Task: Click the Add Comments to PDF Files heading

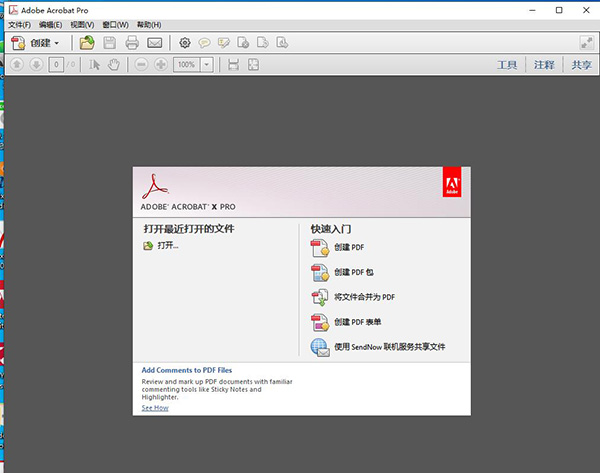Action: point(187,370)
